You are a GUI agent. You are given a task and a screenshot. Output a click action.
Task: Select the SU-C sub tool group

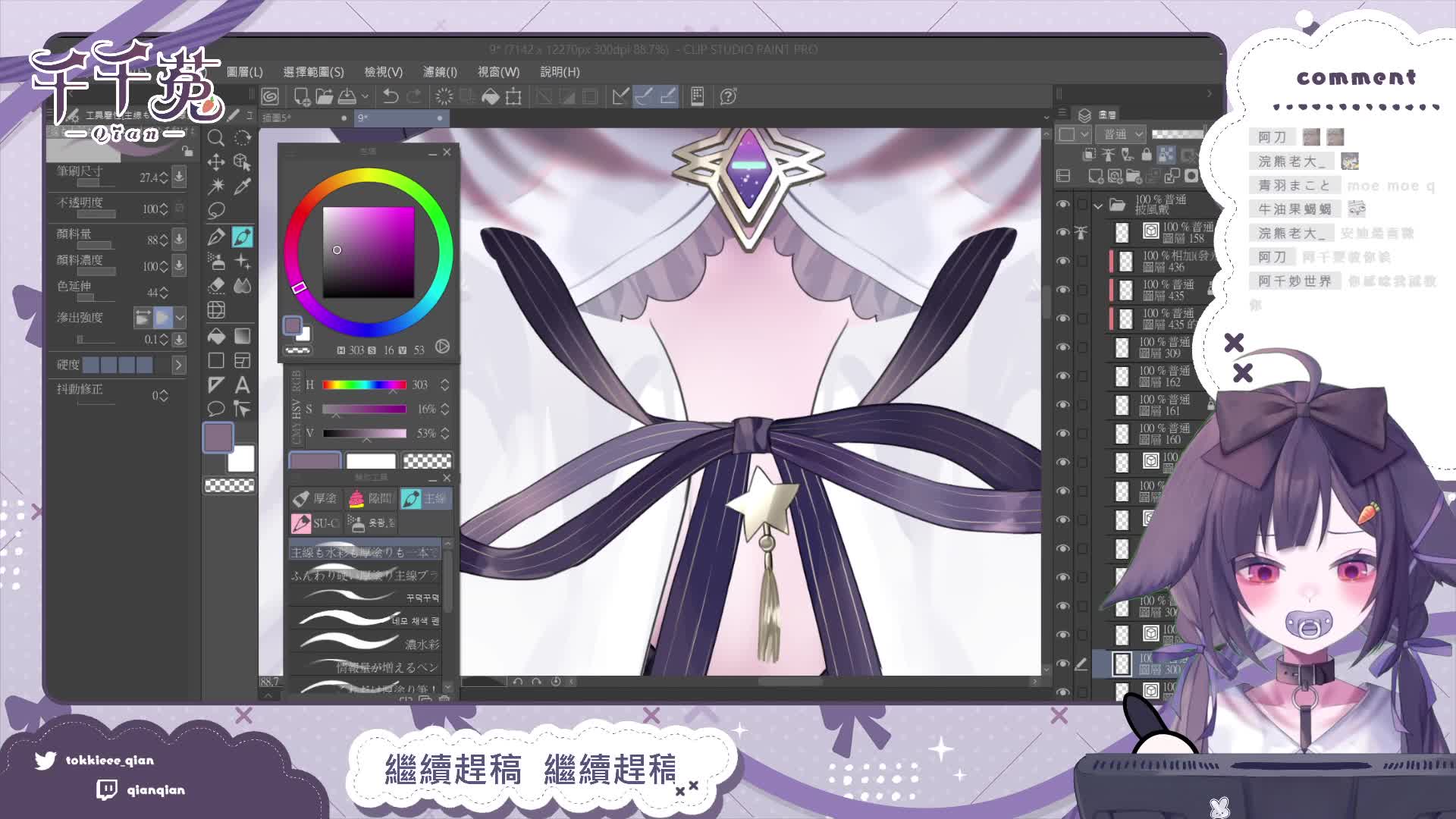pyautogui.click(x=315, y=523)
